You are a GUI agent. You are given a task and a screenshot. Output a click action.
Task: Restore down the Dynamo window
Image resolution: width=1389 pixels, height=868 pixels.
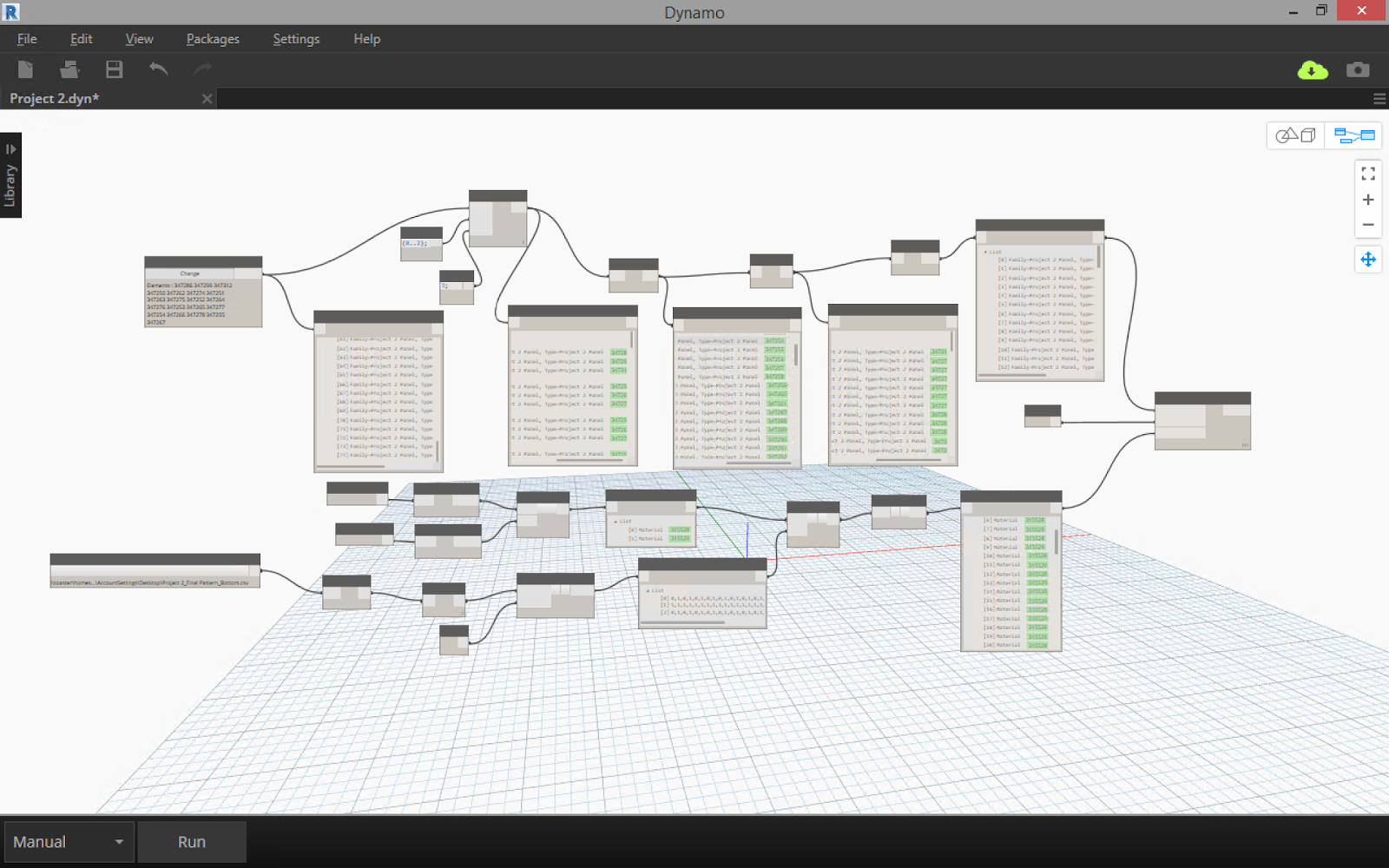click(1321, 10)
